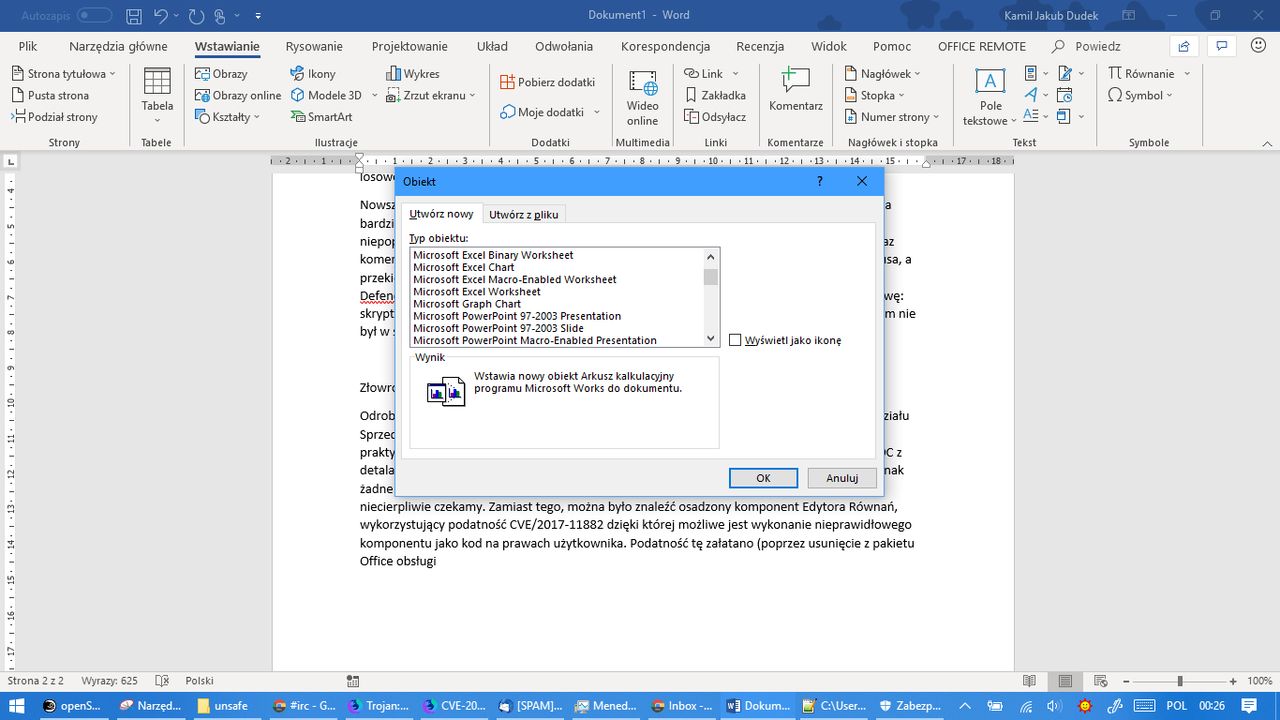The width and height of the screenshot is (1280, 720).
Task: Cancel the dialog with Anuluj
Action: [842, 478]
